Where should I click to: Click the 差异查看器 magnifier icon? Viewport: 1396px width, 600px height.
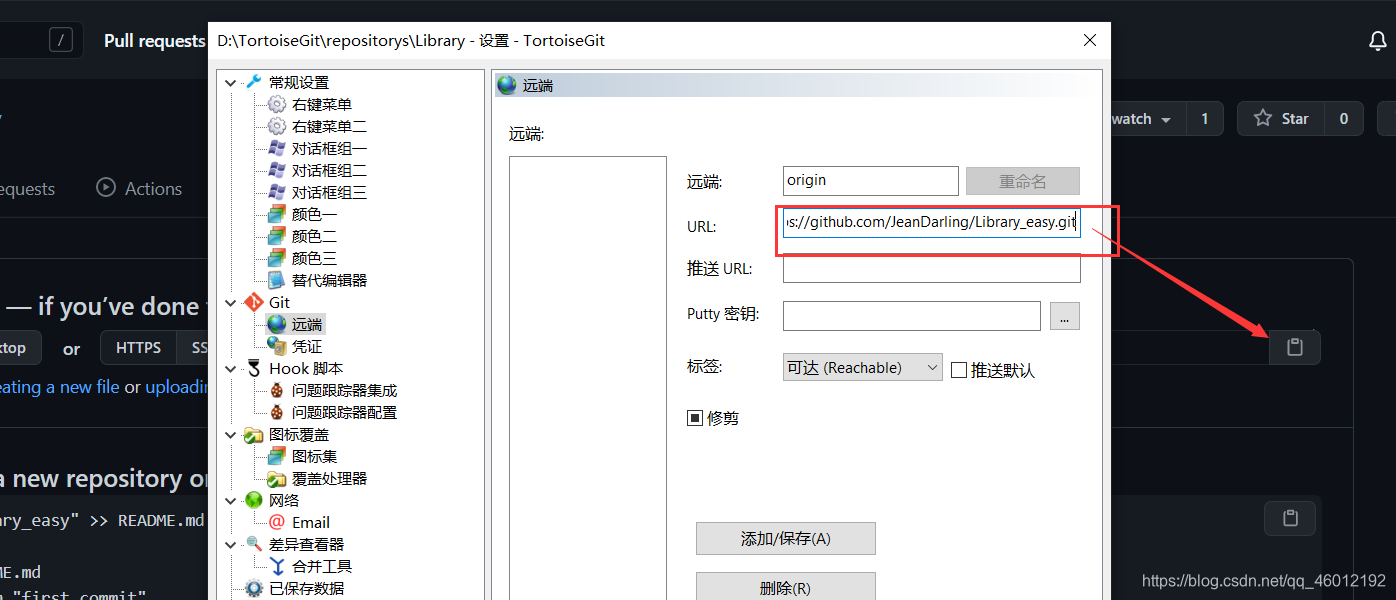[254, 544]
